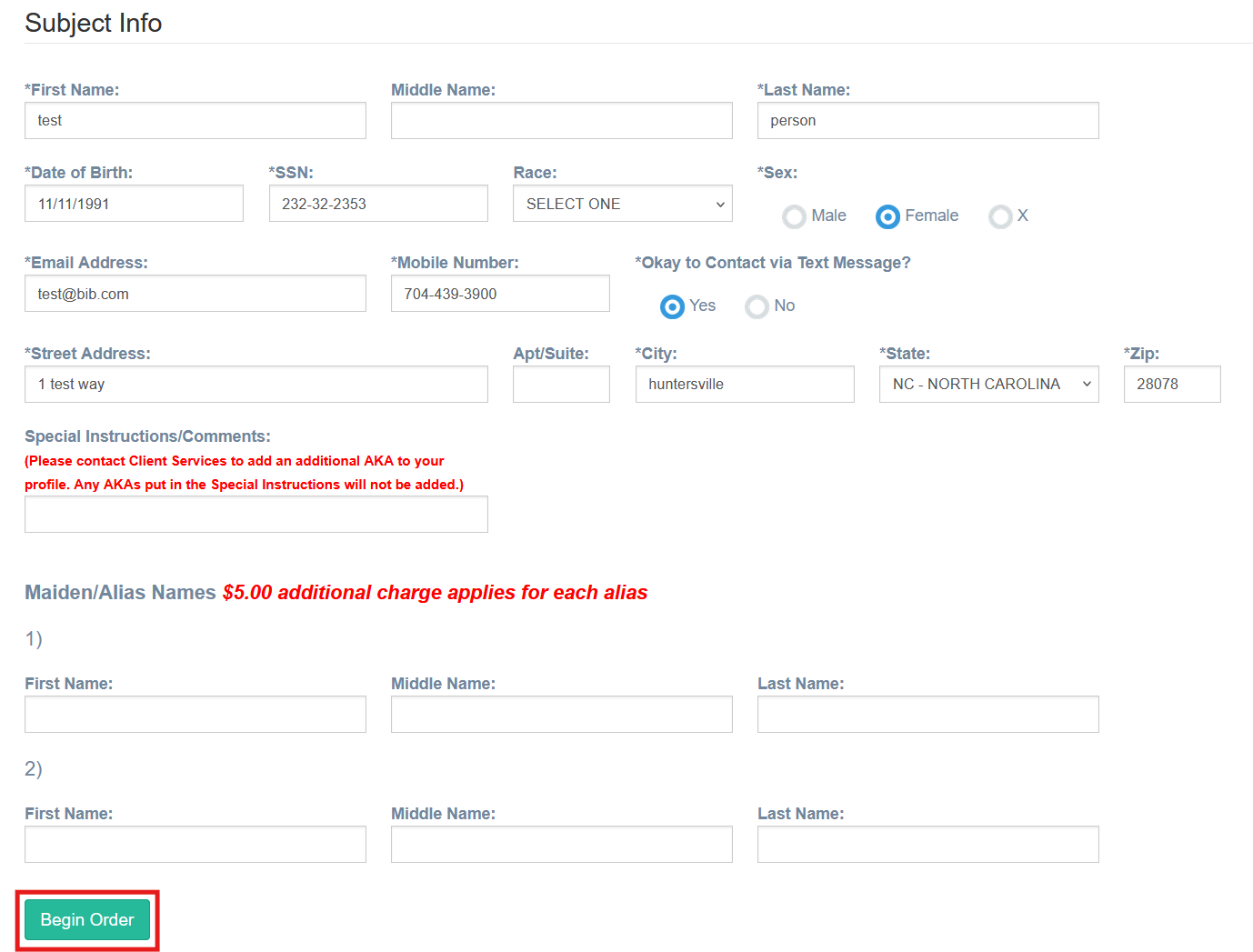The width and height of the screenshot is (1253, 952).
Task: Click the Date of Birth field
Action: point(134,204)
